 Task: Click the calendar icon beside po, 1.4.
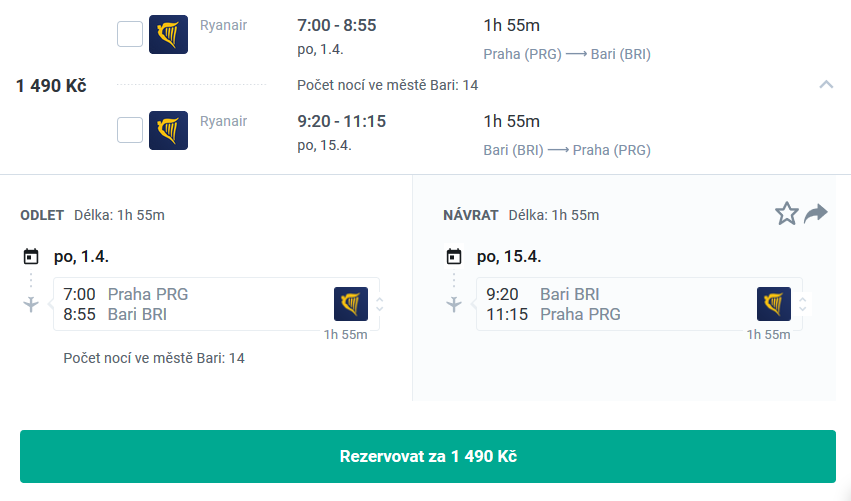pos(31,256)
